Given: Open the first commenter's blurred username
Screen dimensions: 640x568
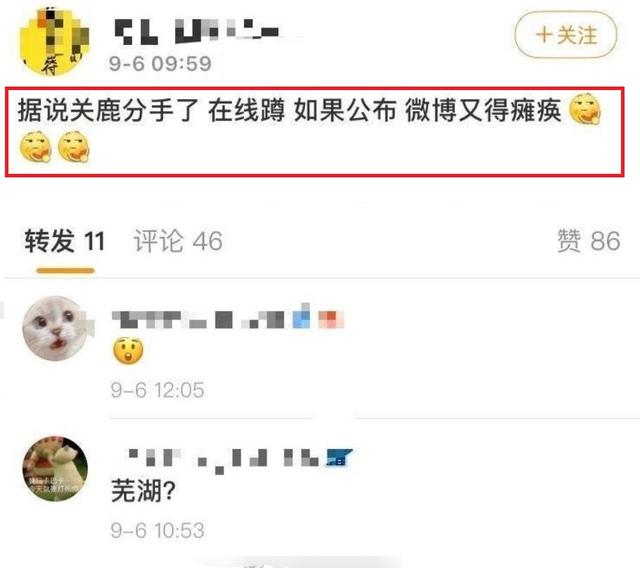Looking at the screenshot, I should click(228, 319).
